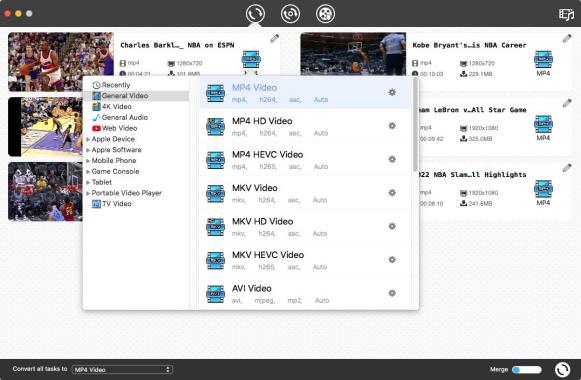Open the media library icon at top right

pyautogui.click(x=566, y=14)
